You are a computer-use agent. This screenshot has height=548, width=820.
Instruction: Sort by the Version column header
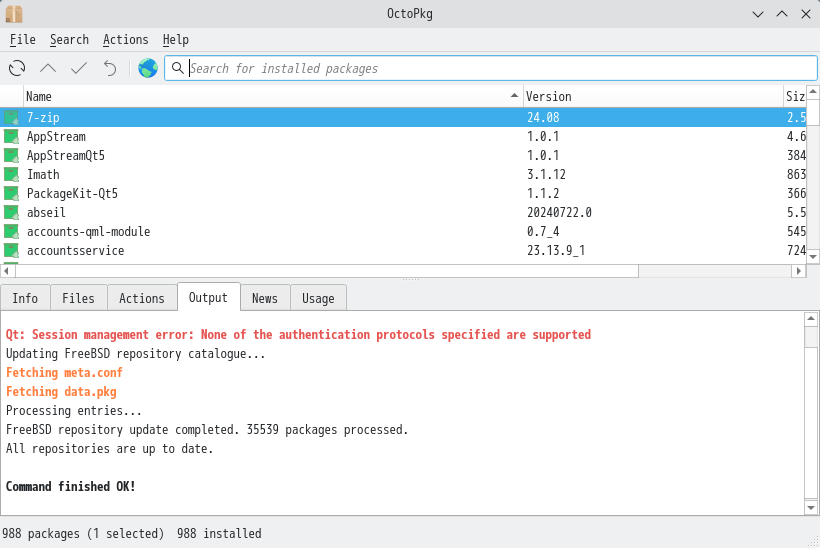pos(653,96)
